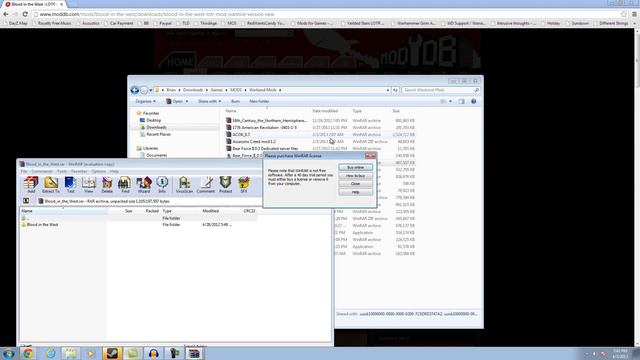Click the Explorer Forward arrow button
The width and height of the screenshot is (640, 360).
(x=144, y=90)
